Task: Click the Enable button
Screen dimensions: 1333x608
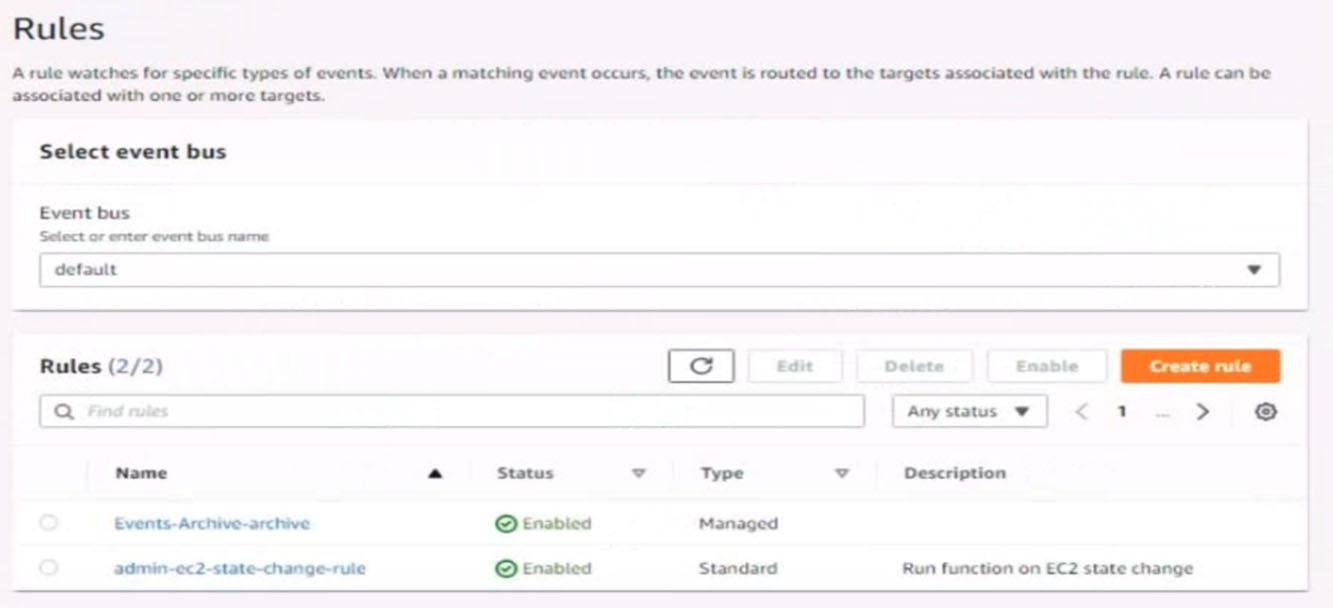Action: coord(1046,366)
